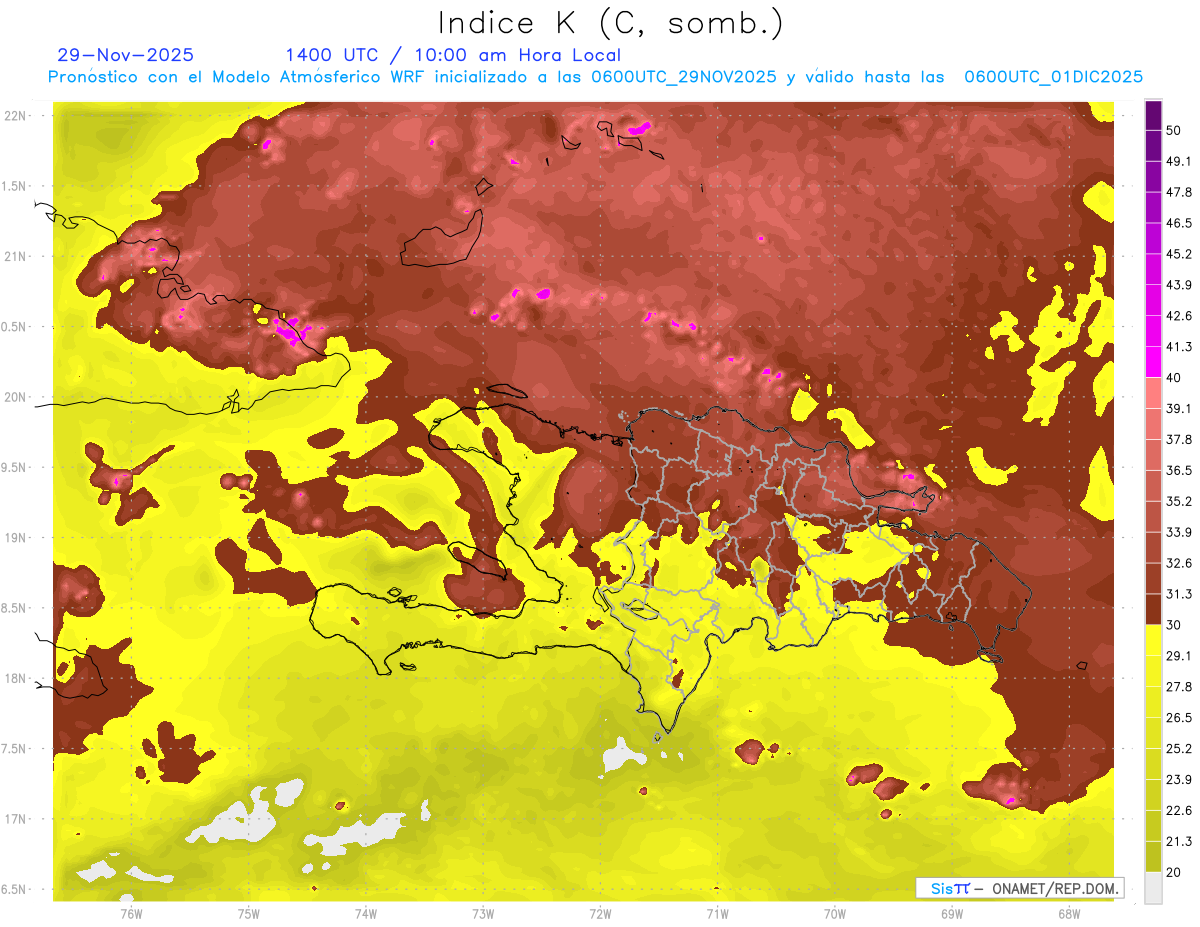Click the dark purple colorbar segment above 50
This screenshot has height=927, width=1200.
[1153, 115]
